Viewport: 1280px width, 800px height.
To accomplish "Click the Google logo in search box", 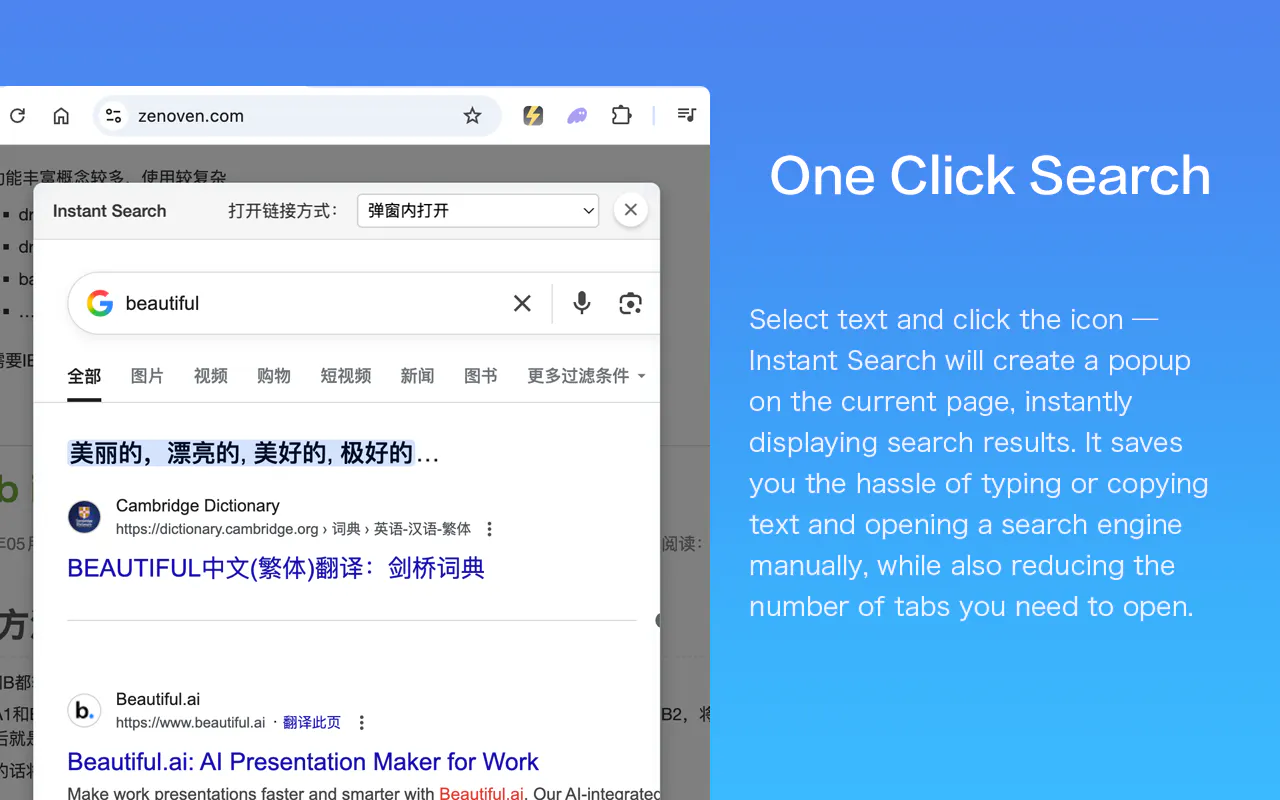I will (100, 303).
